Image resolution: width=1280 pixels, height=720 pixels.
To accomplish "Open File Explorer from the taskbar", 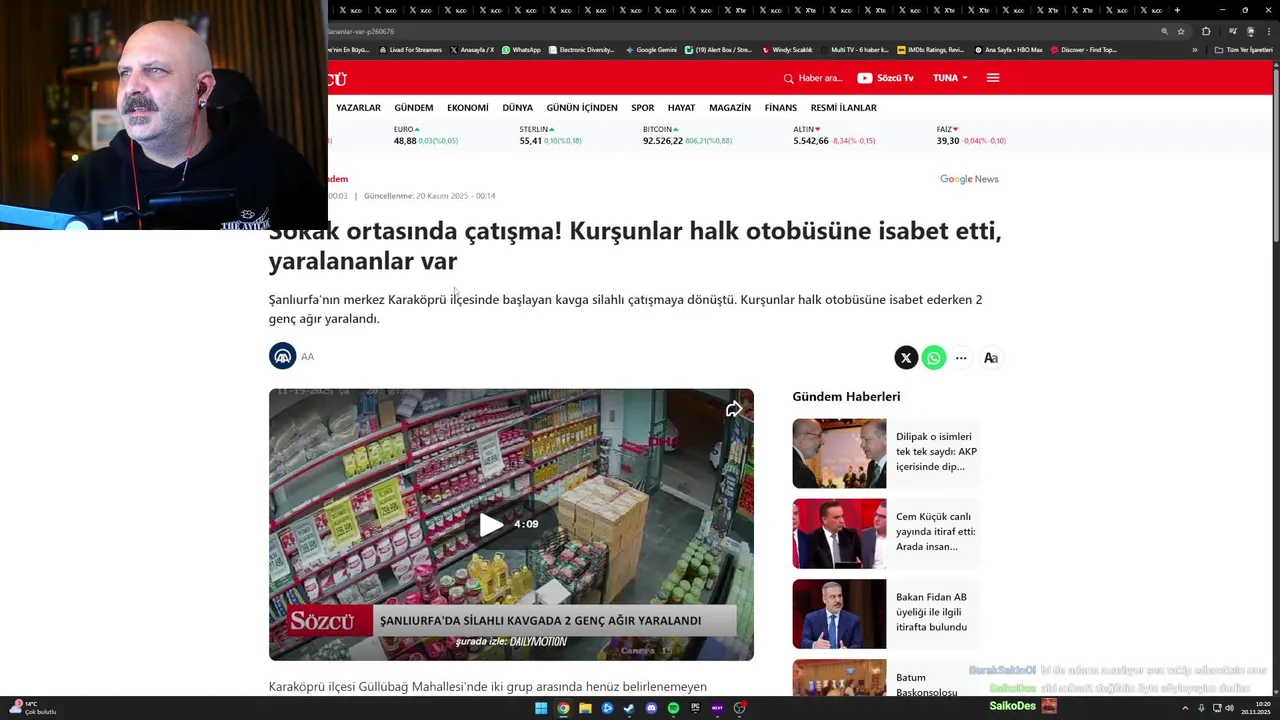I will pyautogui.click(x=585, y=708).
